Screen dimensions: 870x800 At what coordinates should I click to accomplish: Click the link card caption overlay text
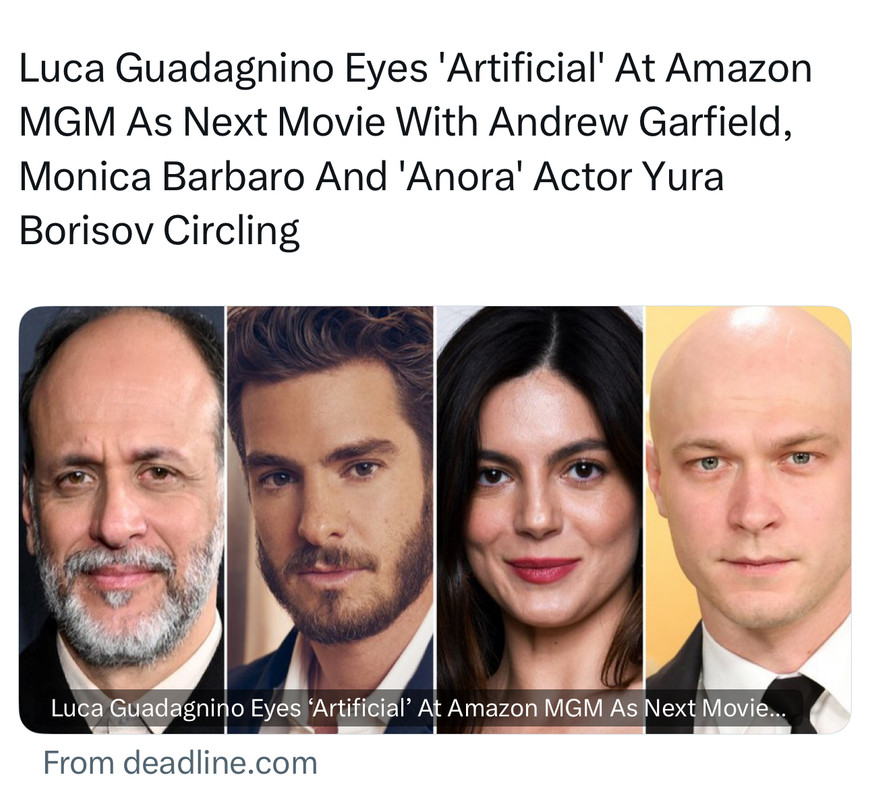[x=418, y=708]
